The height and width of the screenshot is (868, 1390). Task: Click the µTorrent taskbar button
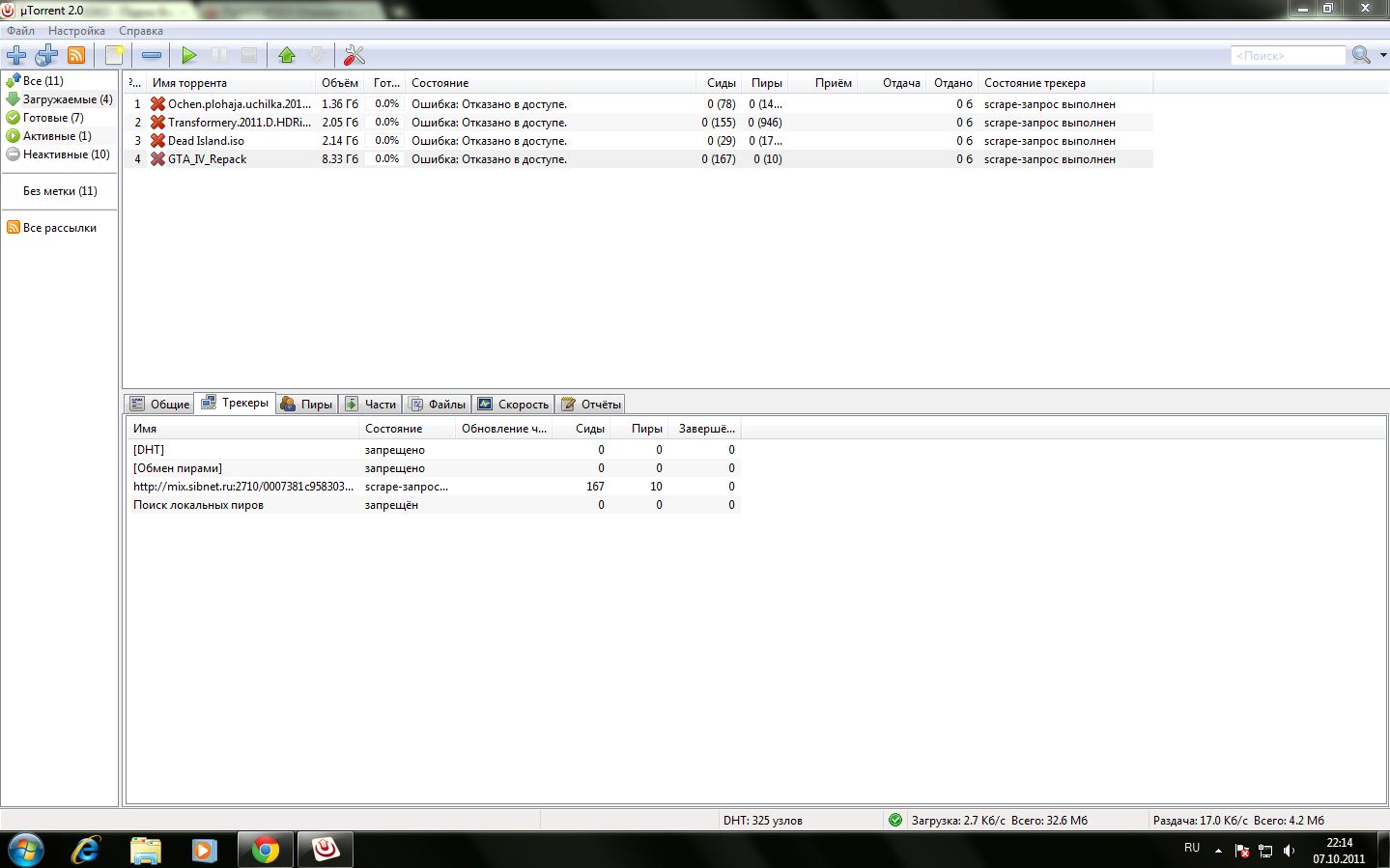tap(326, 850)
